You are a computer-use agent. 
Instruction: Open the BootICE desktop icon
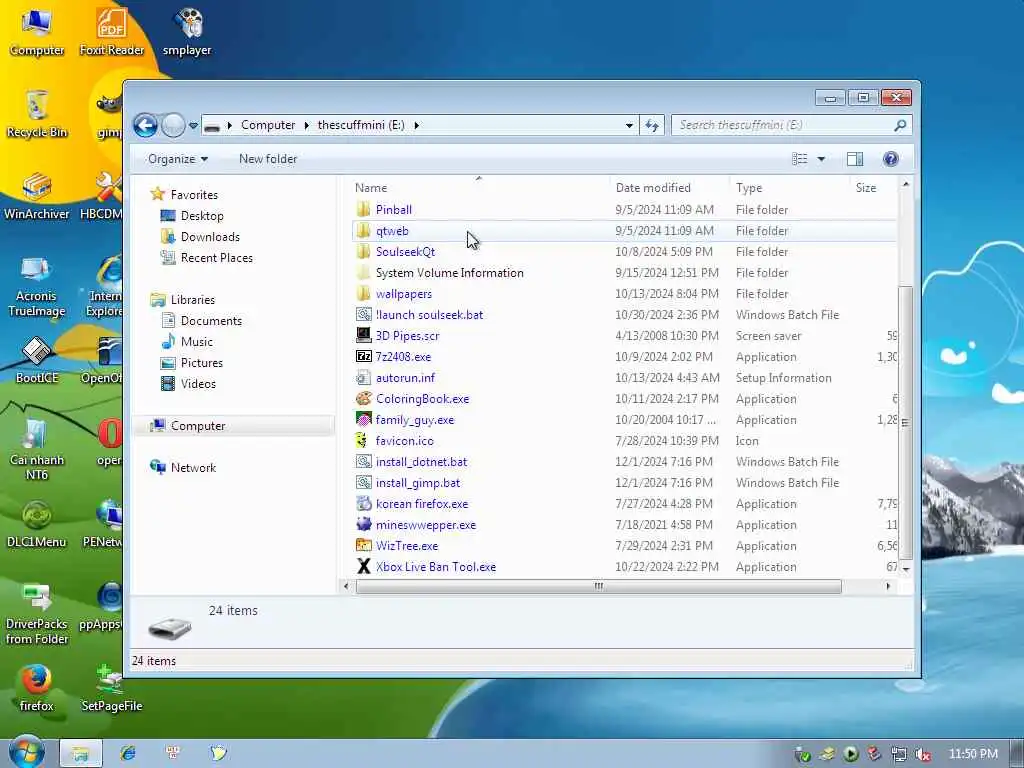(37, 360)
